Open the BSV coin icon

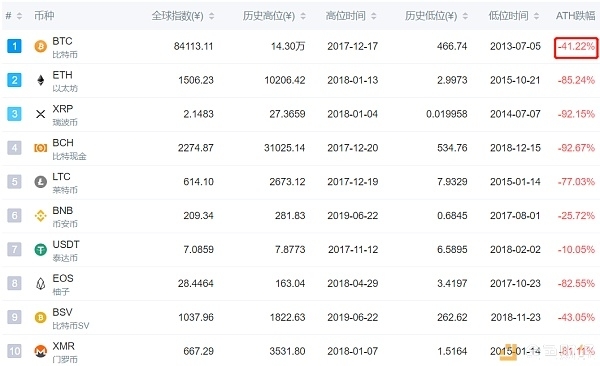tap(41, 317)
